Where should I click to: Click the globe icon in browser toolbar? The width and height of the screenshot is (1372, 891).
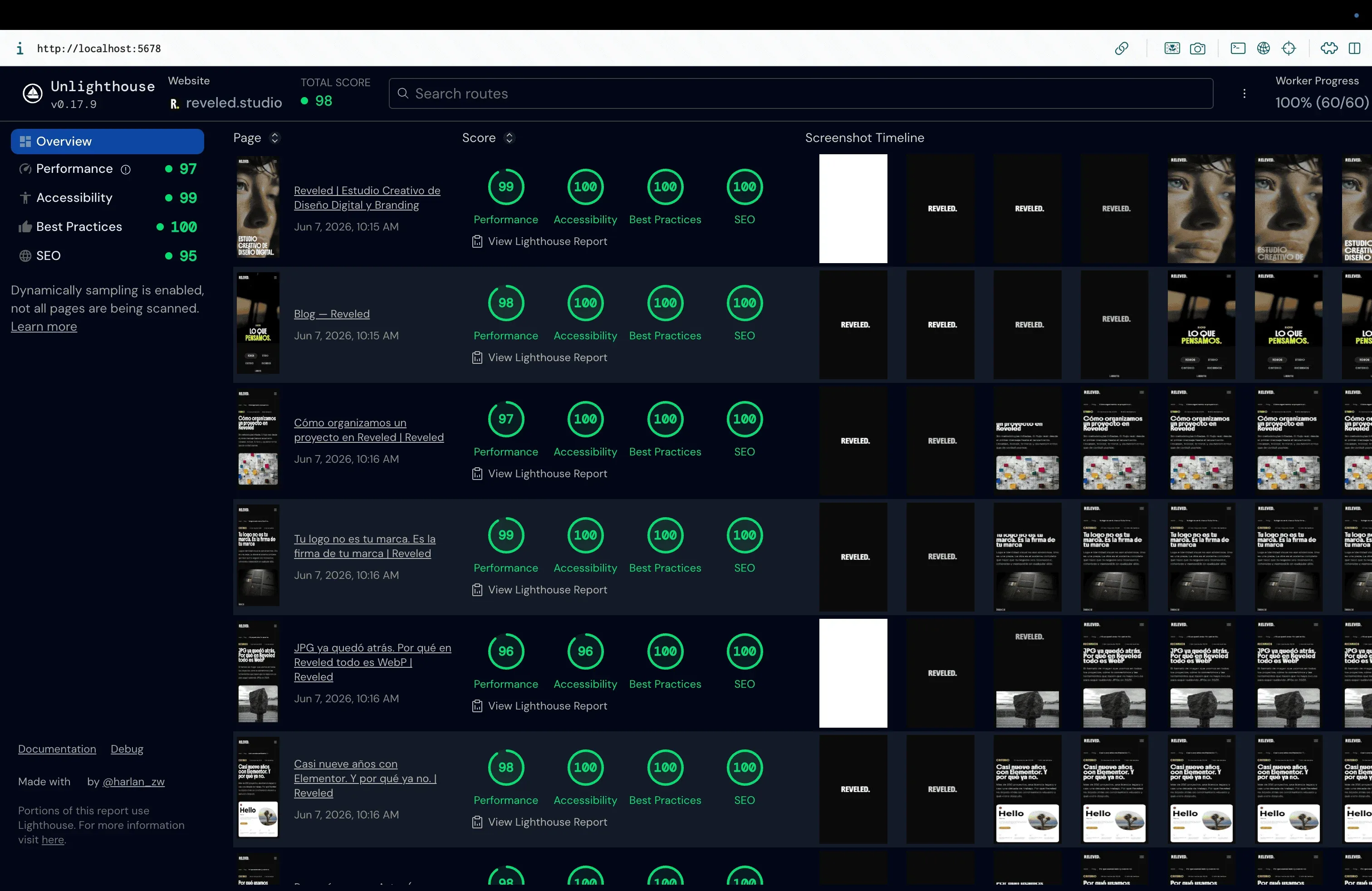click(x=1263, y=49)
